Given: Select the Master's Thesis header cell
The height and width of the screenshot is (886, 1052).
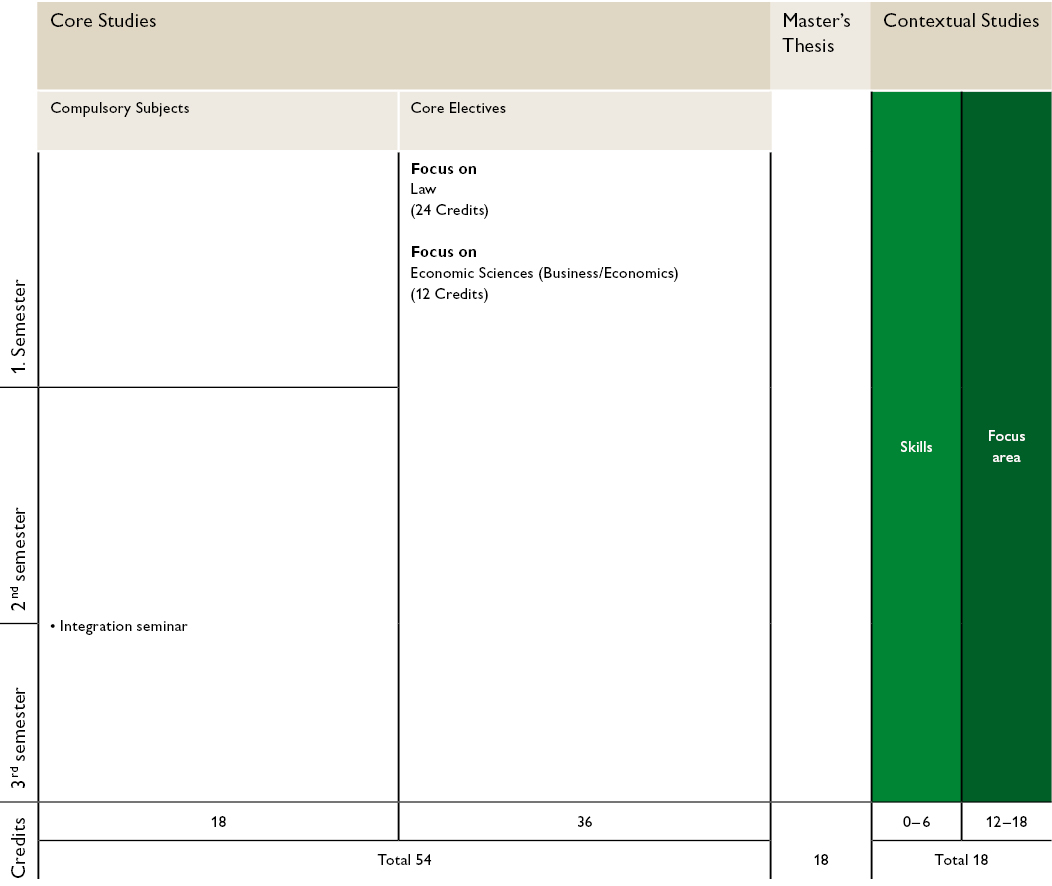Looking at the screenshot, I should click(x=816, y=33).
